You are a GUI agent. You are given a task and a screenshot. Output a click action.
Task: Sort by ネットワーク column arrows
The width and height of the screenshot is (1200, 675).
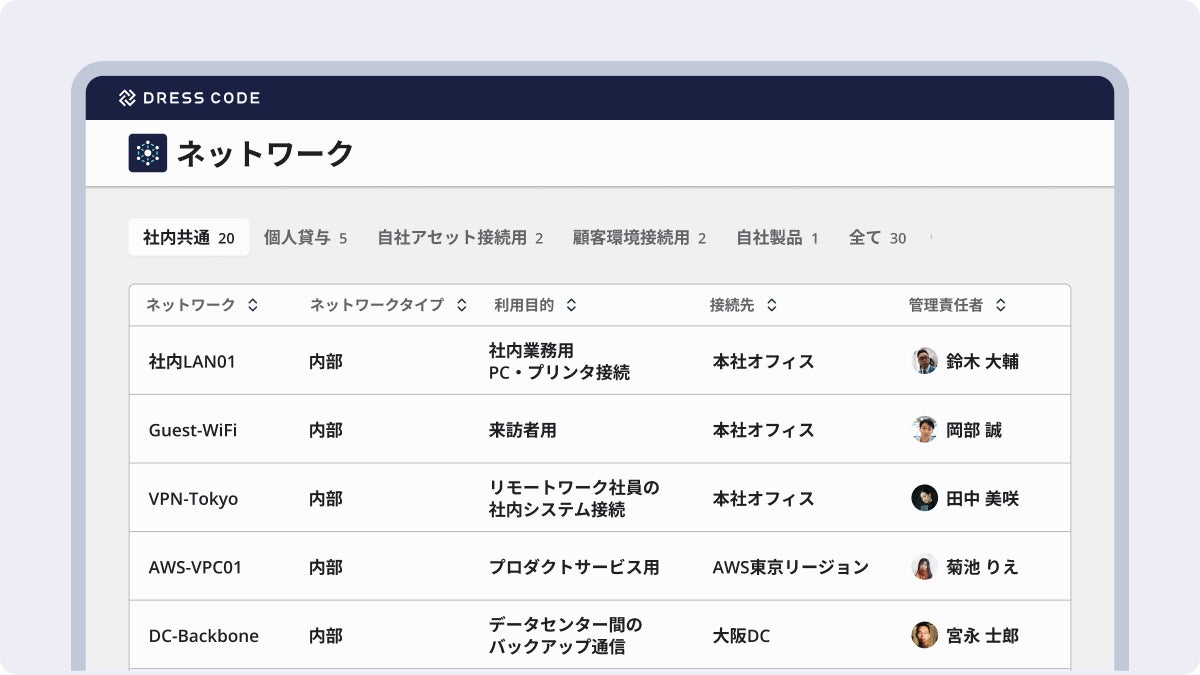(x=253, y=306)
